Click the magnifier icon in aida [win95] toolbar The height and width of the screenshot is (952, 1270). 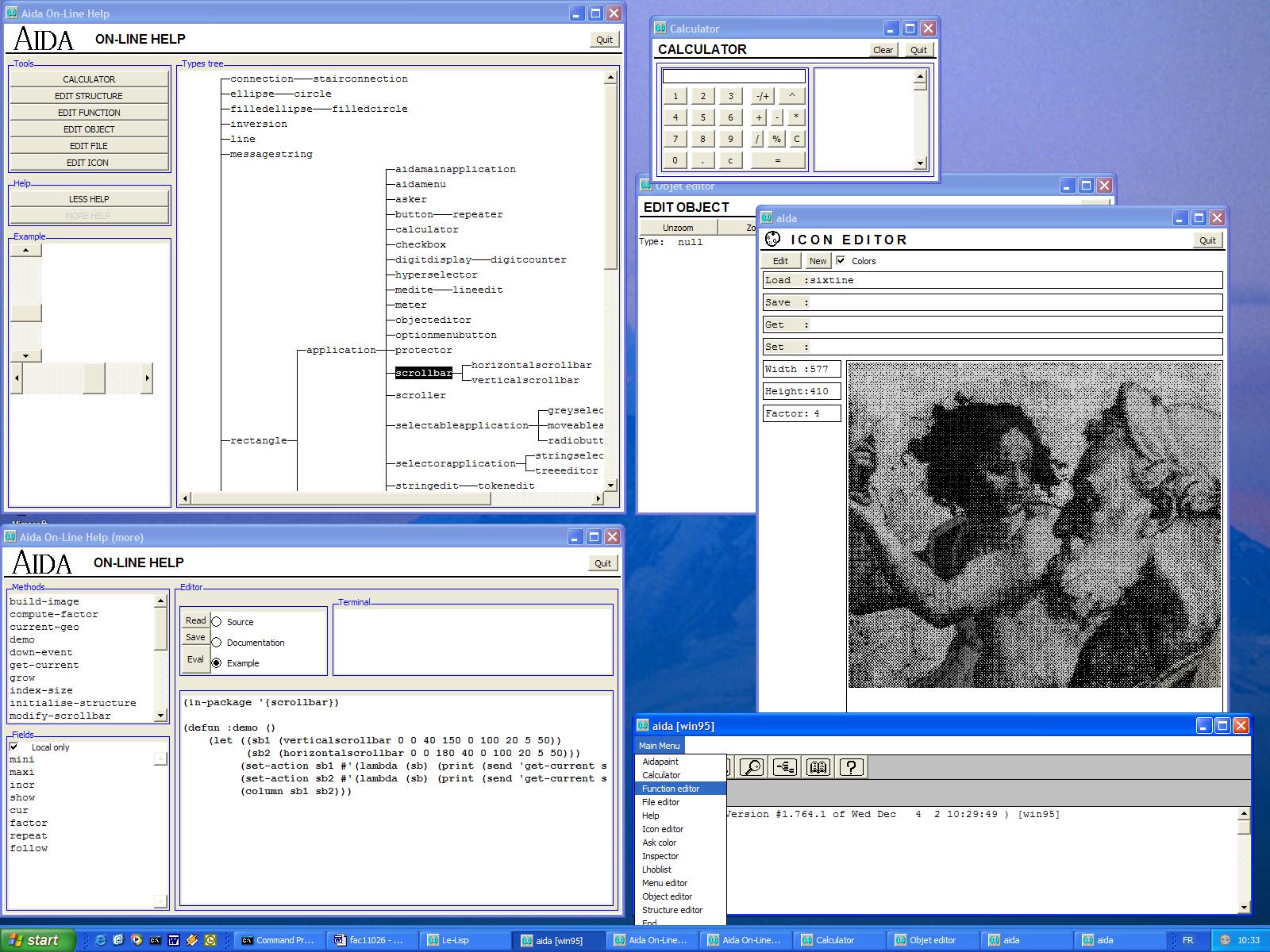tap(752, 766)
